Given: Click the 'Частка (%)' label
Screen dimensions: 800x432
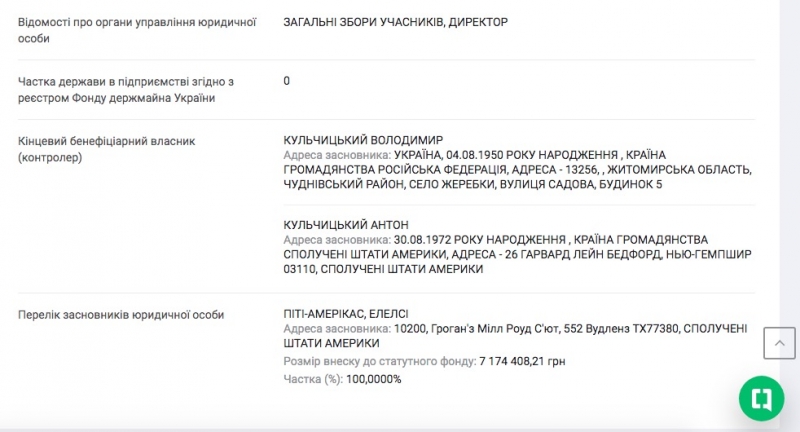Looking at the screenshot, I should point(313,379).
